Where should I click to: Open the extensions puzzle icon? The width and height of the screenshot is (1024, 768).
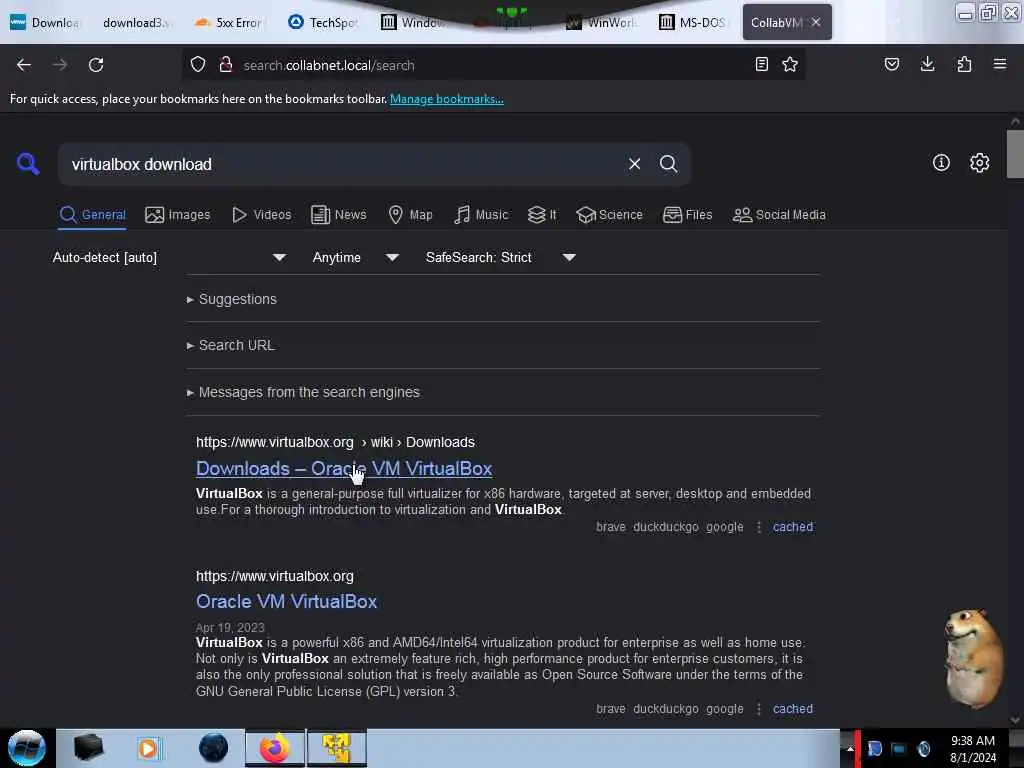coord(964,64)
